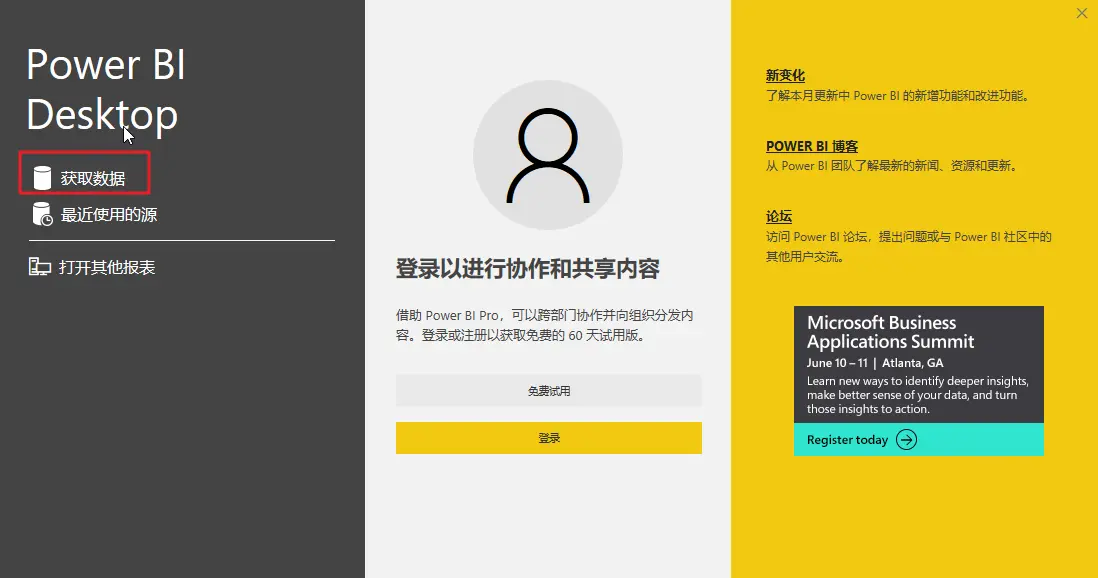Open the POWER BI 博客 link

pos(812,146)
